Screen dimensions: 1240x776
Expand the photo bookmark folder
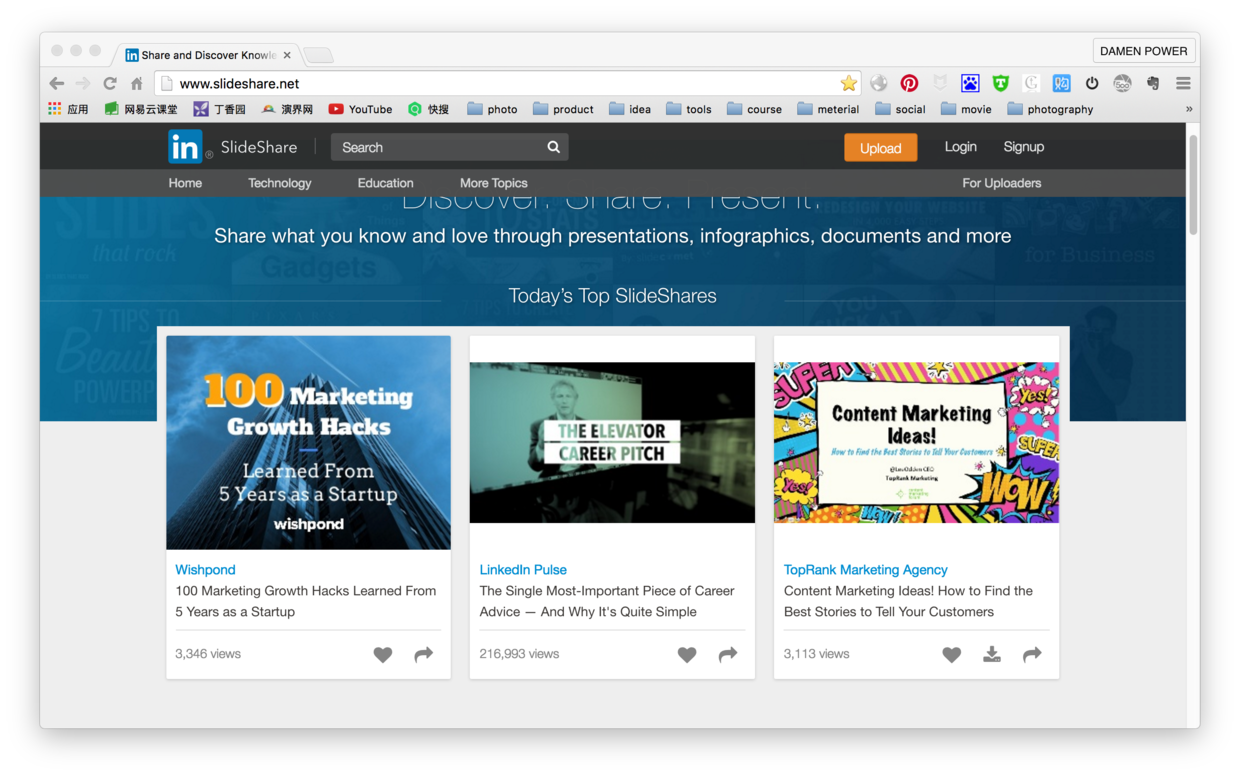pos(492,109)
